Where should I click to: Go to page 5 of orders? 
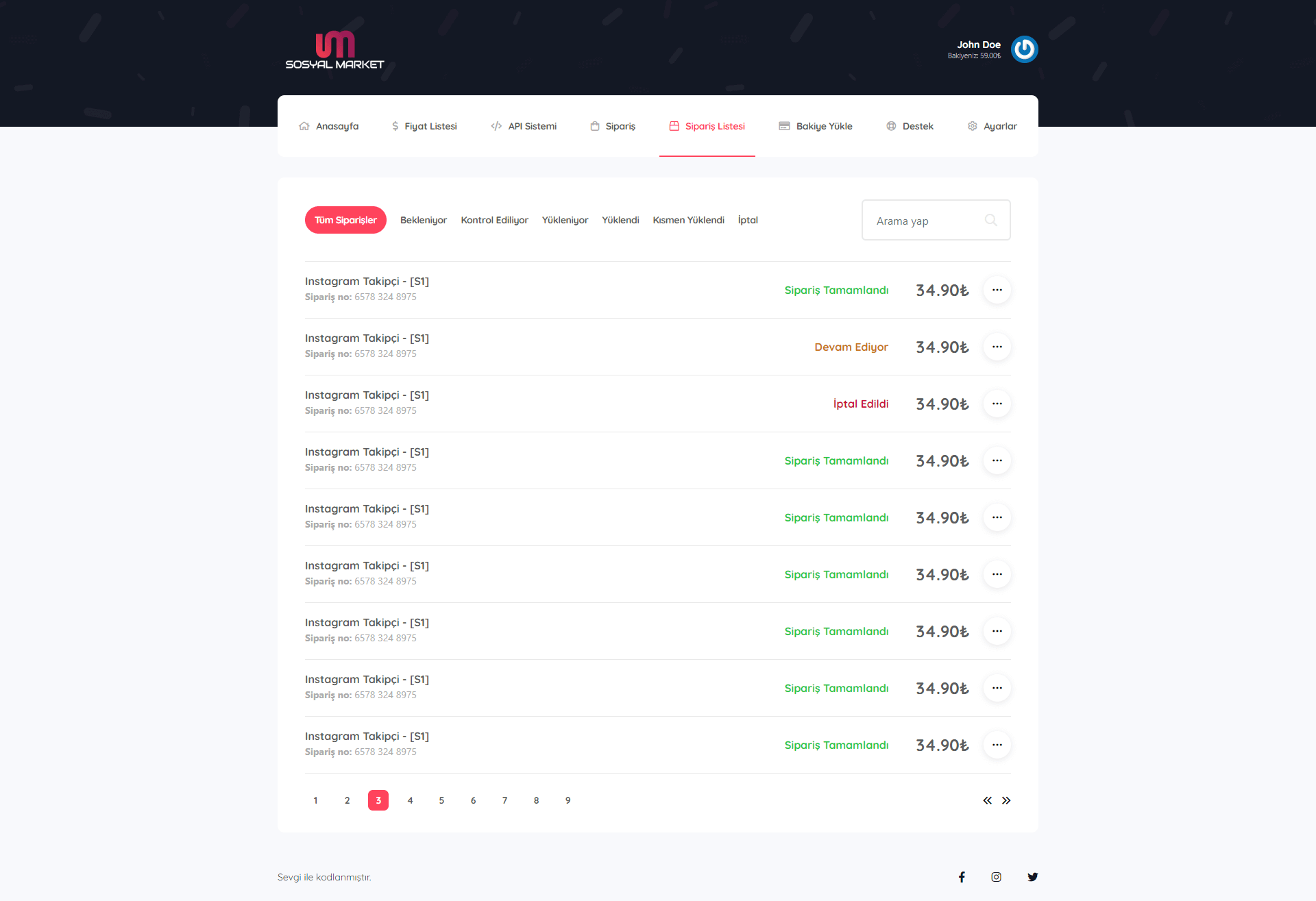coord(441,800)
